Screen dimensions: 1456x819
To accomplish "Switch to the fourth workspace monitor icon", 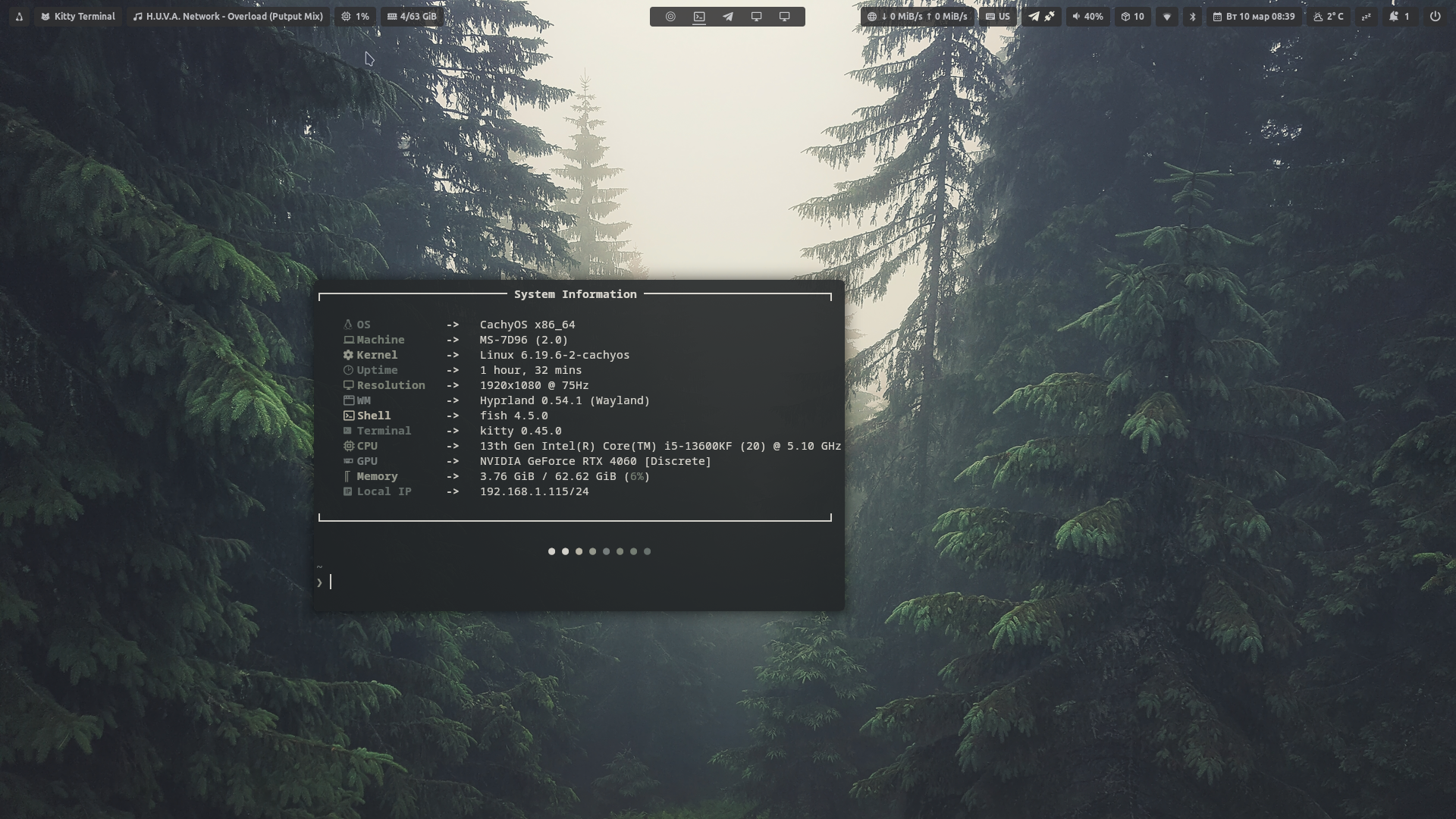I will click(756, 16).
